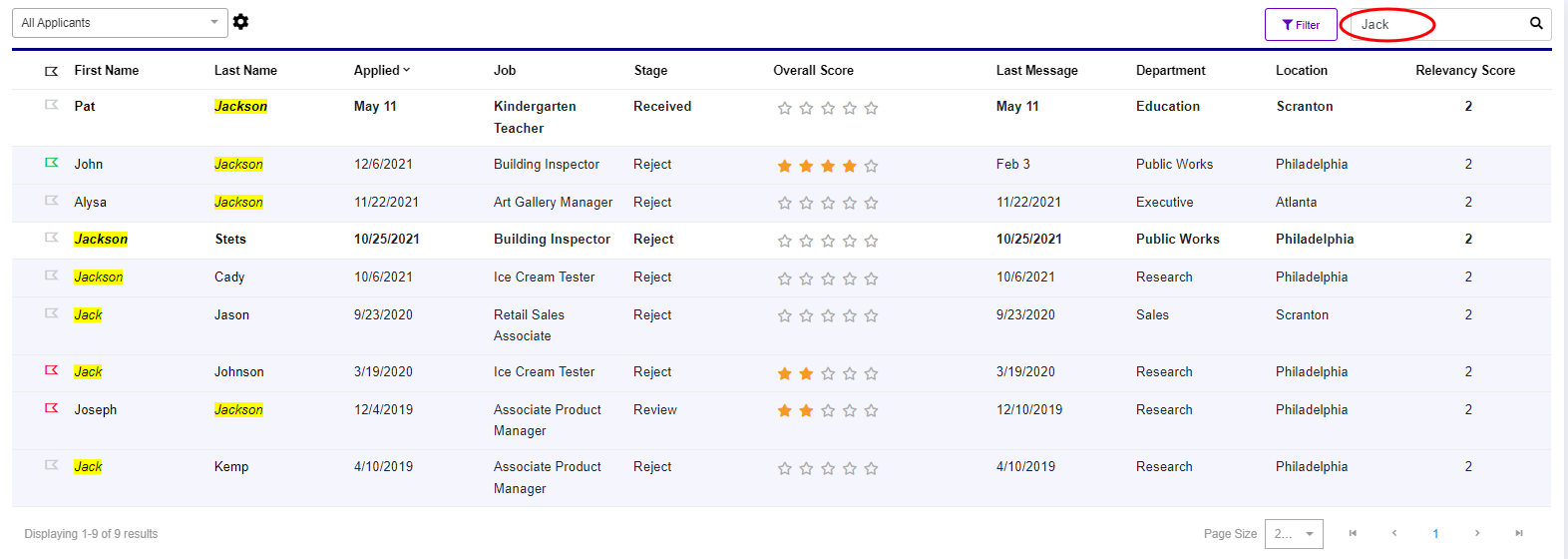Sort by Location column header
Screen dimensions: 1568x559
point(1302,70)
